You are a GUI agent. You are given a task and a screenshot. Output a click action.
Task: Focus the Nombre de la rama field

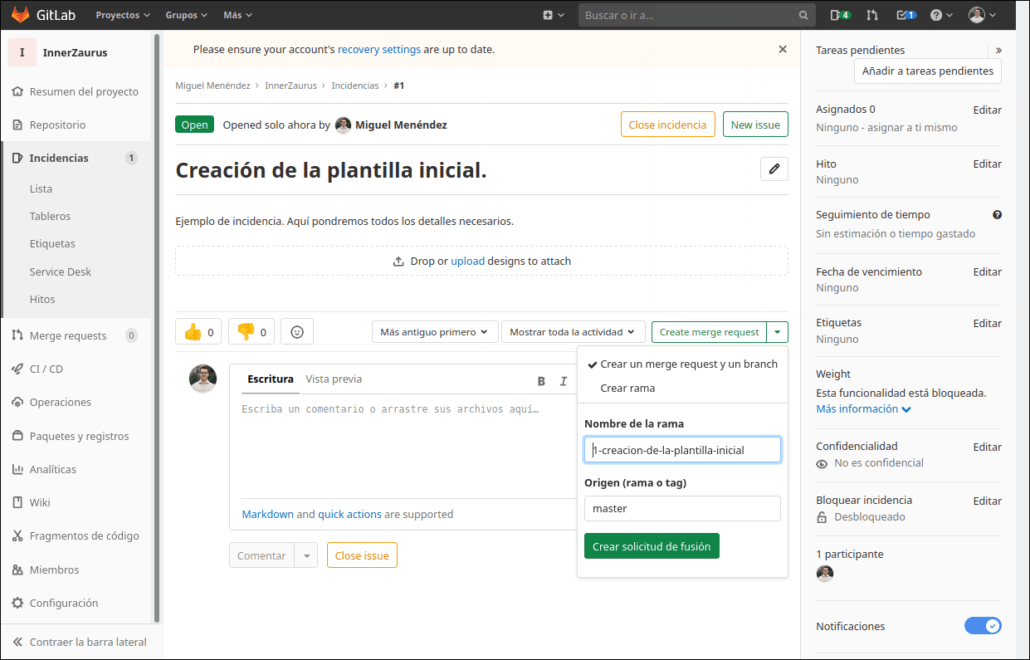point(683,450)
